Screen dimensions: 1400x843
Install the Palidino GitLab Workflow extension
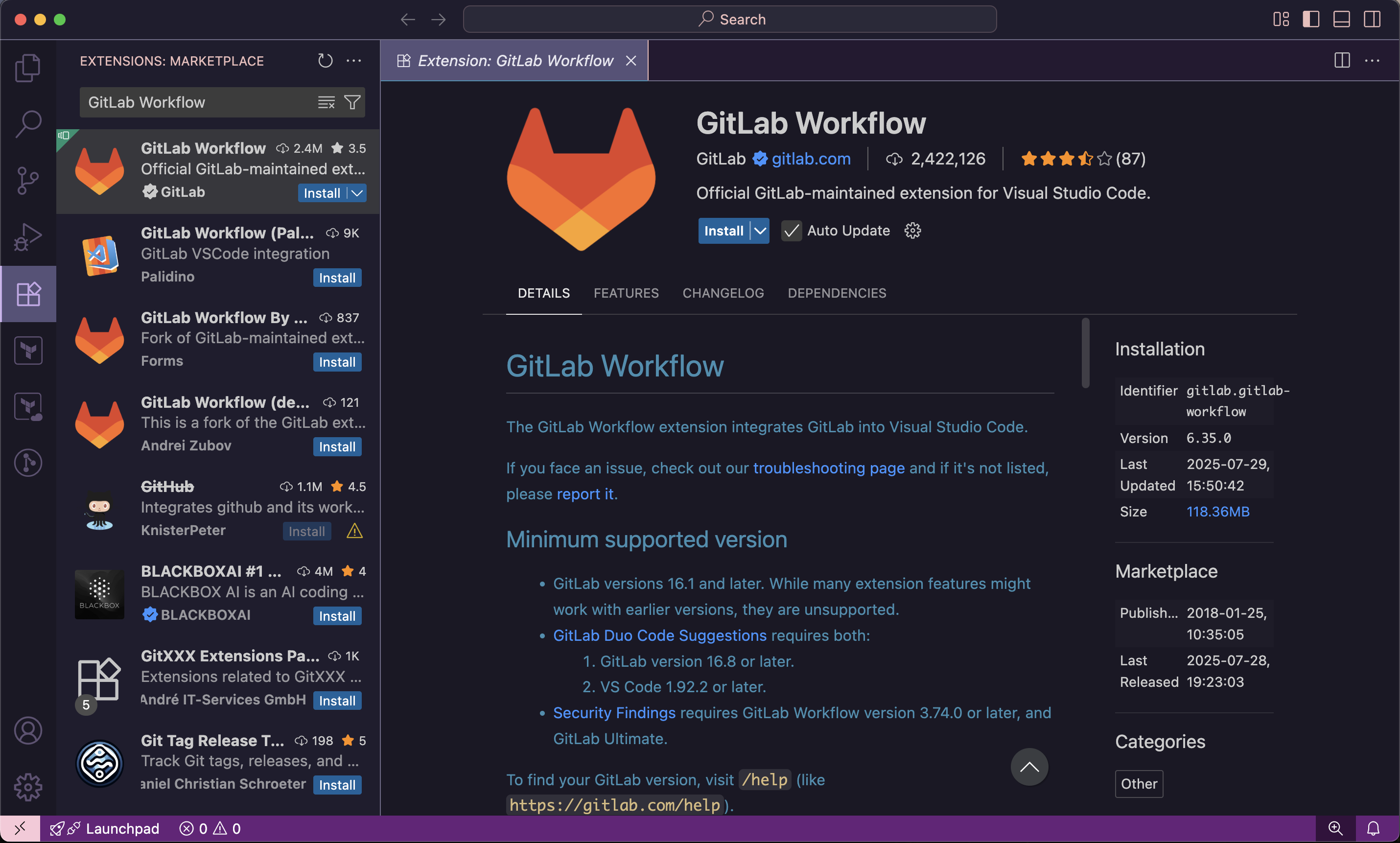click(337, 277)
